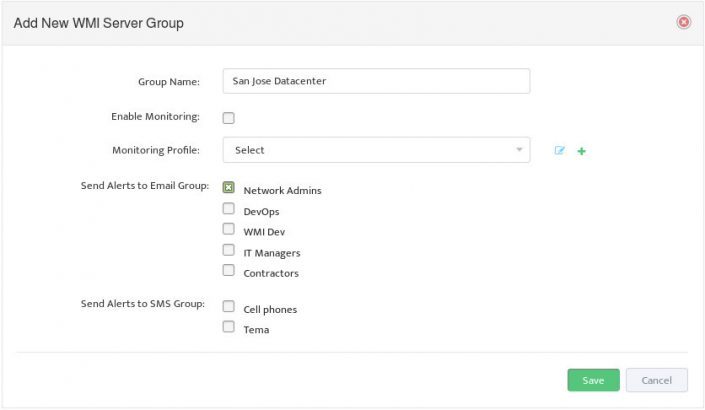Enable alerts for WMI Dev group
This screenshot has width=705, height=410.
point(229,229)
